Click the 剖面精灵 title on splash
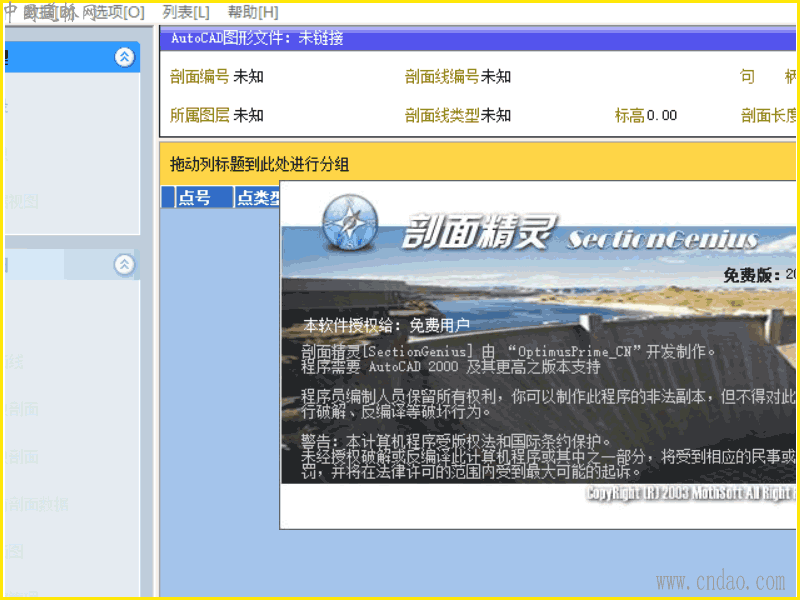Screen dimensions: 800x600 (x=478, y=232)
